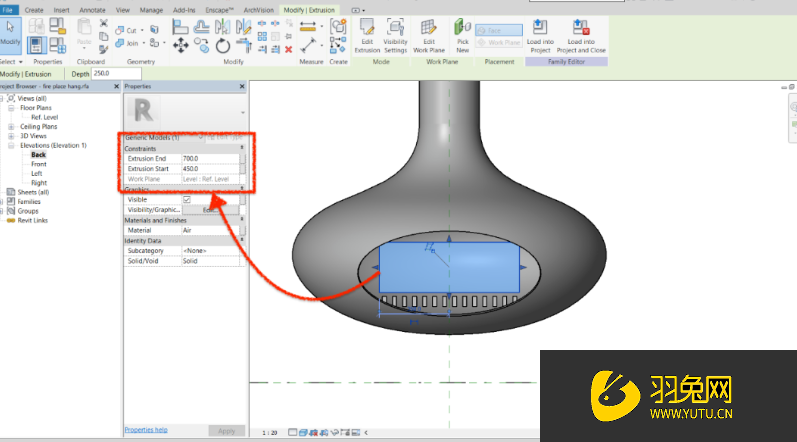Select the Front elevation view
The width and height of the screenshot is (797, 442).
pyautogui.click(x=38, y=164)
